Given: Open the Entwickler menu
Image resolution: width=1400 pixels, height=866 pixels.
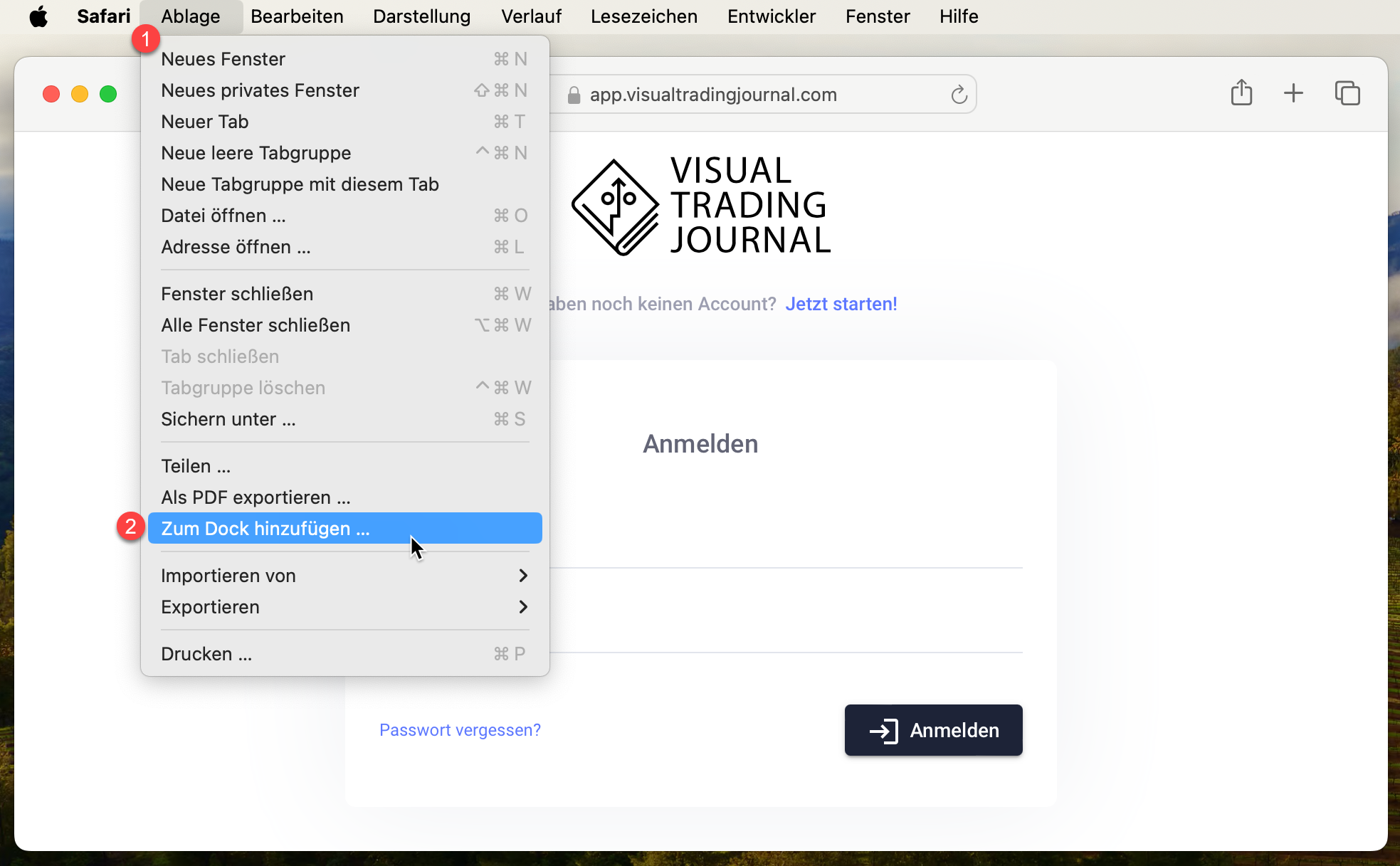Looking at the screenshot, I should pos(772,16).
